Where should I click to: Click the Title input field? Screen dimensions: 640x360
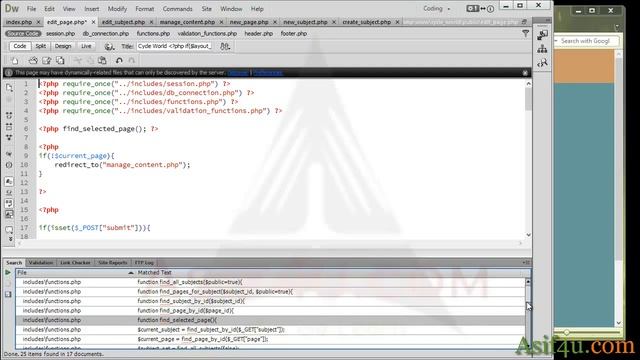tap(174, 46)
